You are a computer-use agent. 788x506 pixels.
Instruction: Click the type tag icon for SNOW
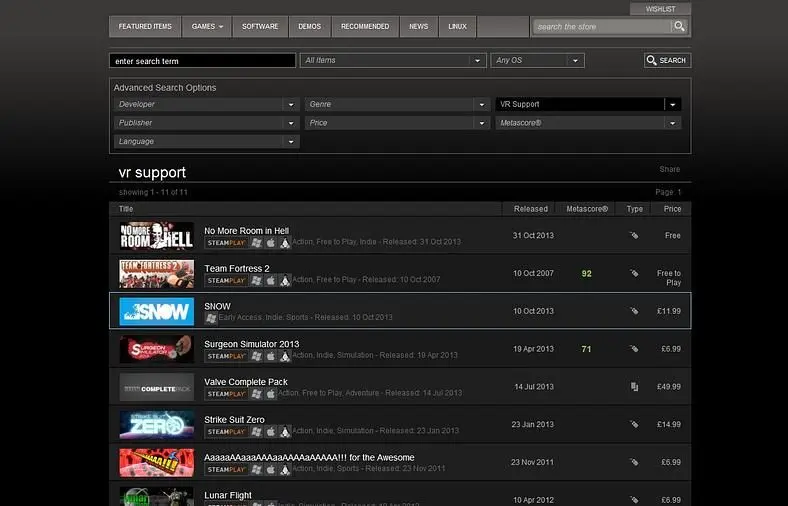pyautogui.click(x=634, y=311)
